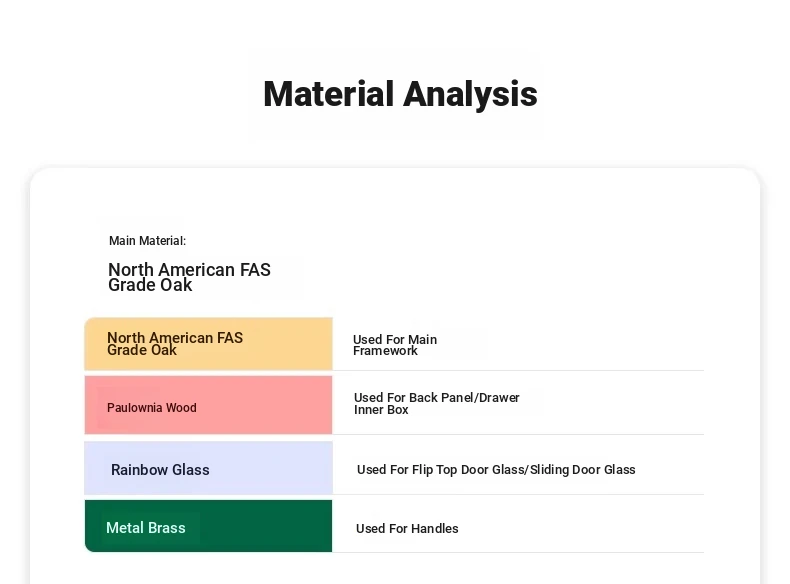The height and width of the screenshot is (584, 790).
Task: Click "Sliding Door Glass" in the glass row
Action: 583,470
